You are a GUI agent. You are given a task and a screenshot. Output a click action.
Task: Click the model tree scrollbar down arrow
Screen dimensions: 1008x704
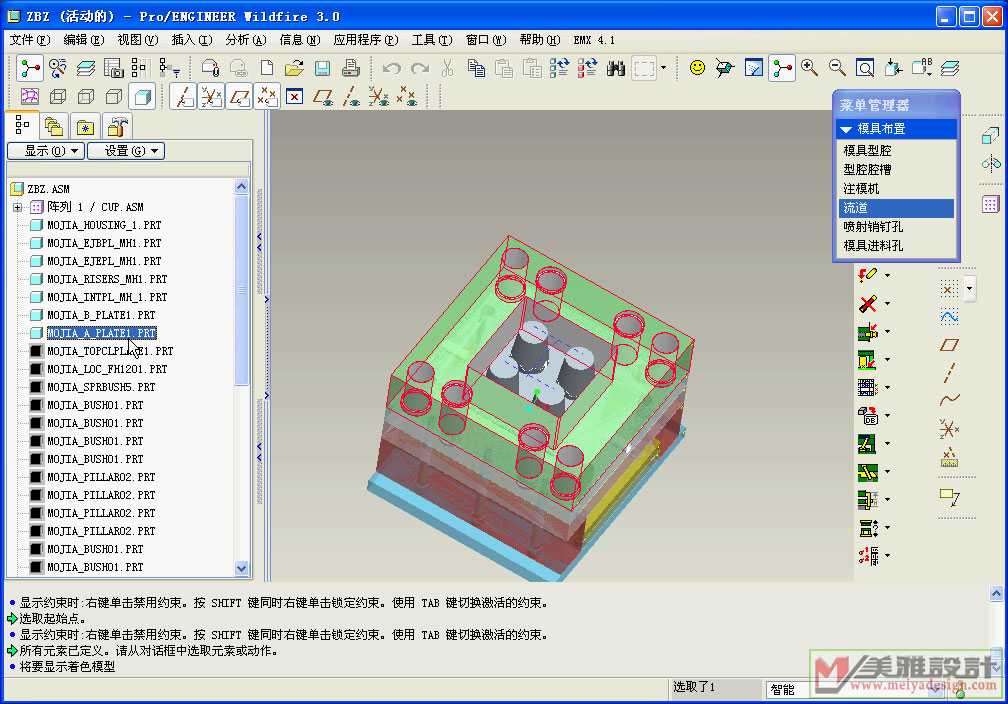click(x=242, y=568)
